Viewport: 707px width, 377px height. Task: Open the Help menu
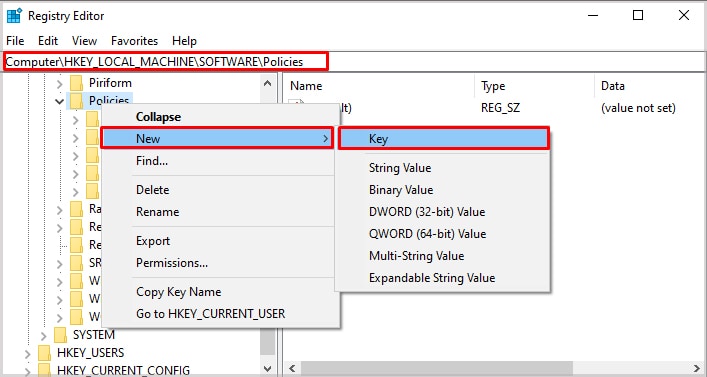coord(184,41)
